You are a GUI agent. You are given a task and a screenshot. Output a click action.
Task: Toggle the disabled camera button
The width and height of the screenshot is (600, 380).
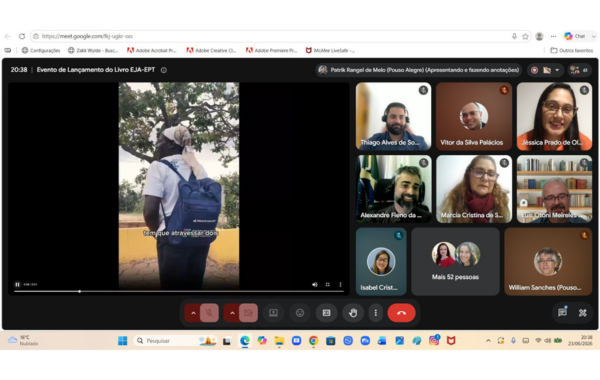(248, 313)
